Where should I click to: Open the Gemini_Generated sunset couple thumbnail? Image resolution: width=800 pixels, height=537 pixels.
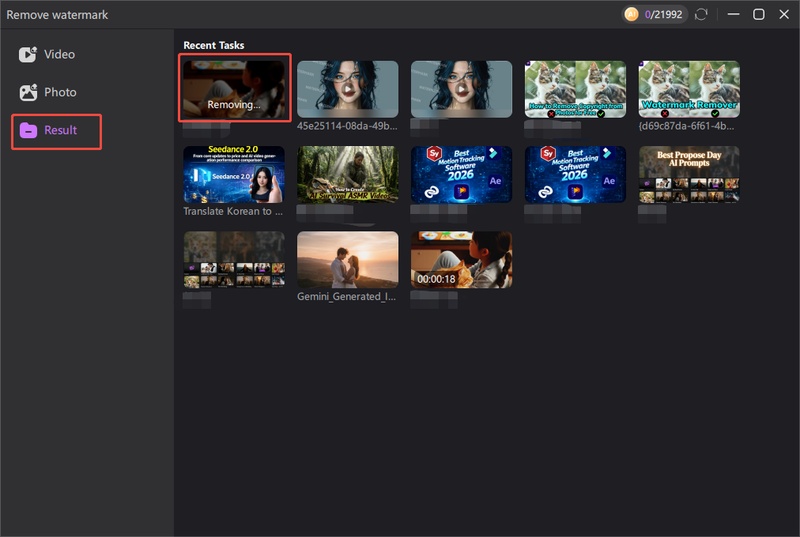[x=347, y=259]
